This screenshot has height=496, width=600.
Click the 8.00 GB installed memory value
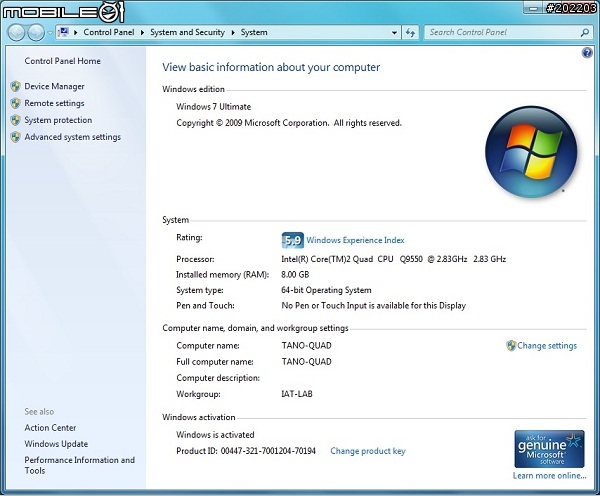point(295,275)
